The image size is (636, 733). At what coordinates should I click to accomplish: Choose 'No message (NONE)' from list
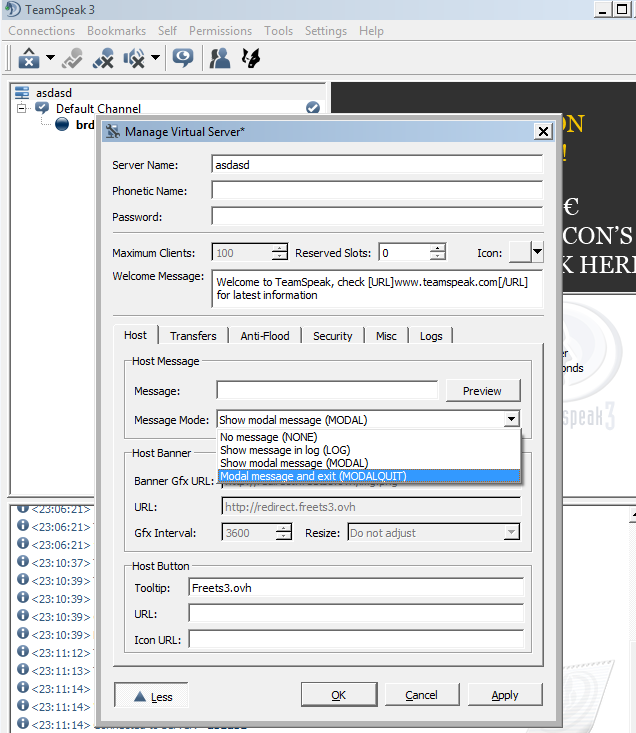369,437
